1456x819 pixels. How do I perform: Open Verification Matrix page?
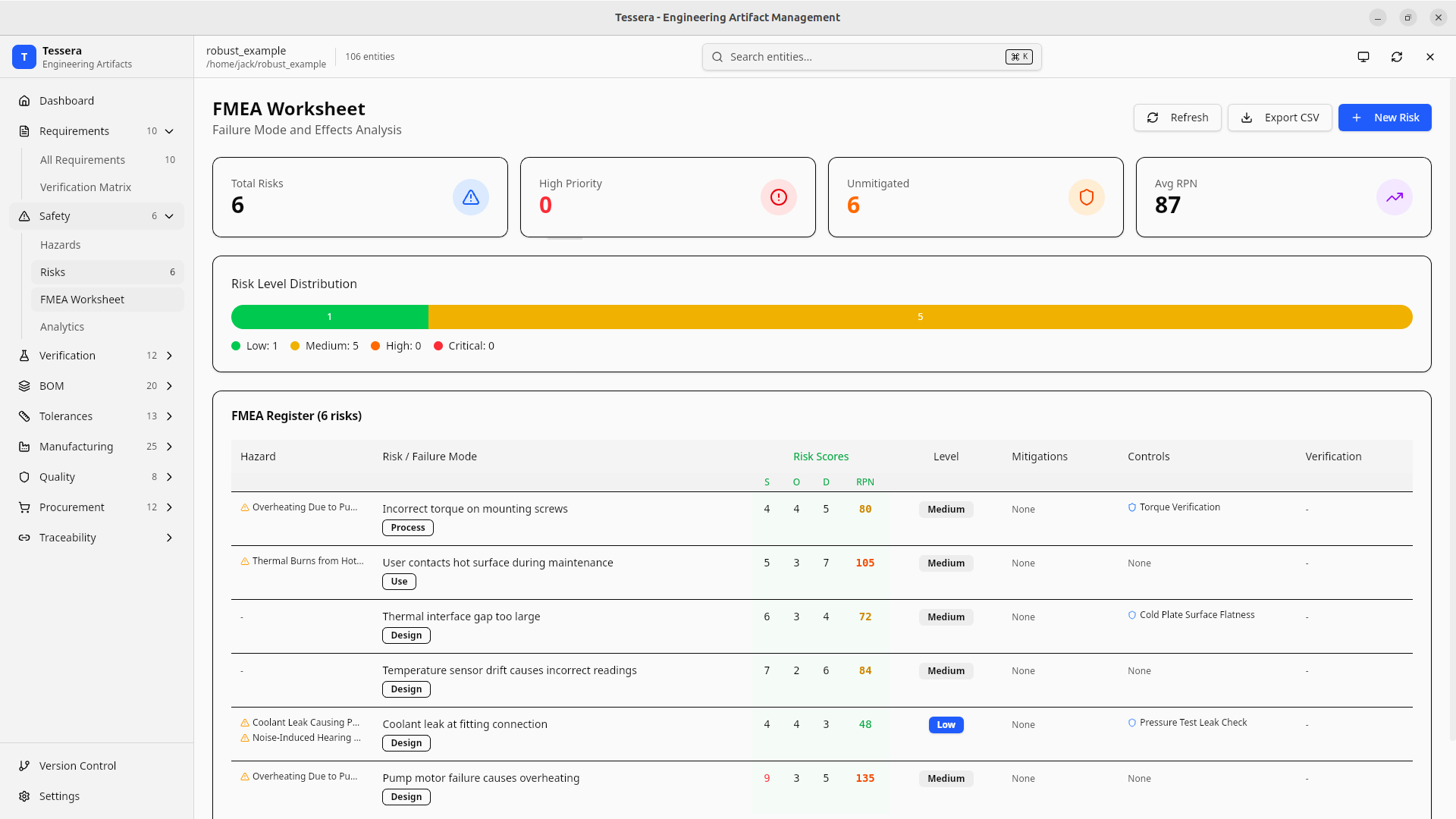(86, 187)
